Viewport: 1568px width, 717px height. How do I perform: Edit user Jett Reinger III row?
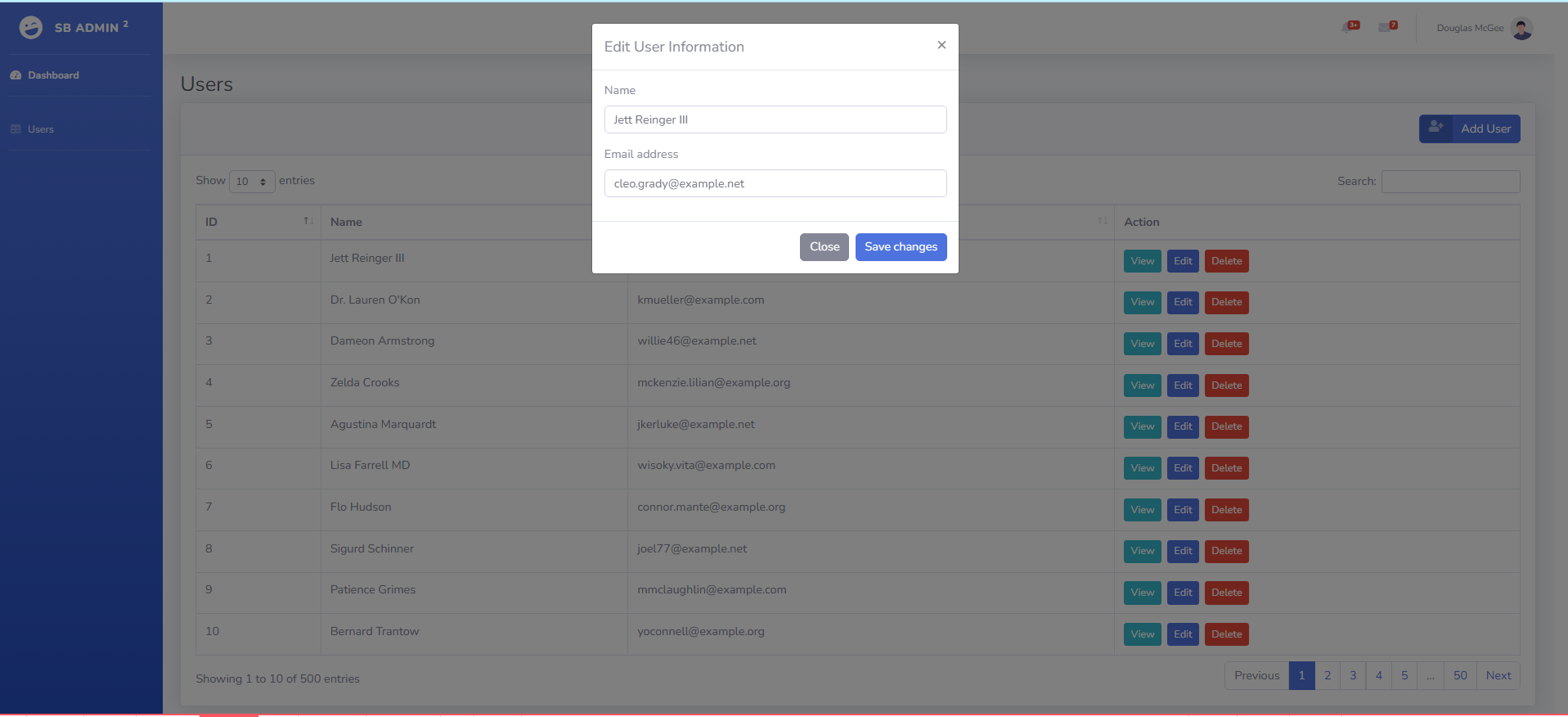coord(1183,261)
